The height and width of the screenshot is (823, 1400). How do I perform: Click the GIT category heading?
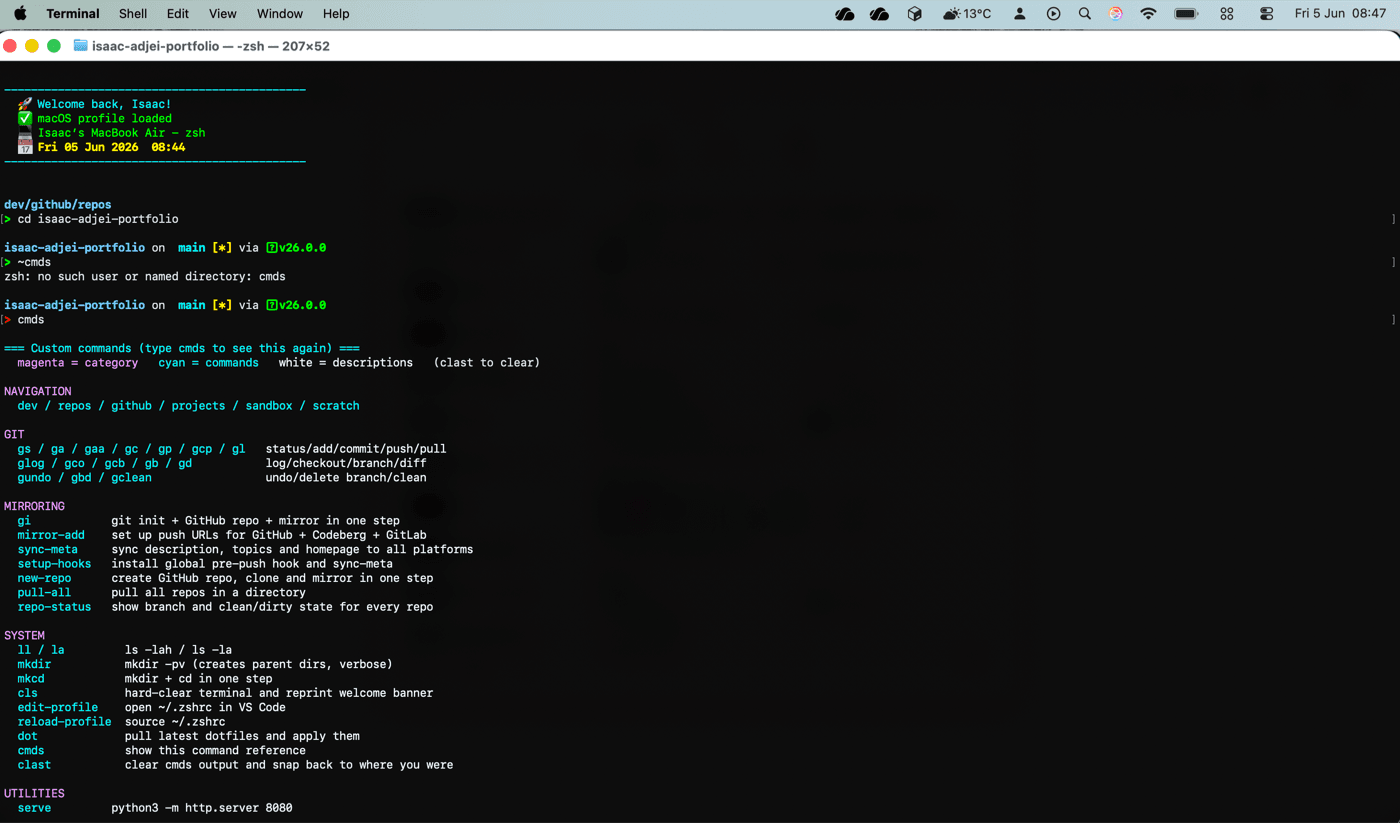click(x=14, y=434)
